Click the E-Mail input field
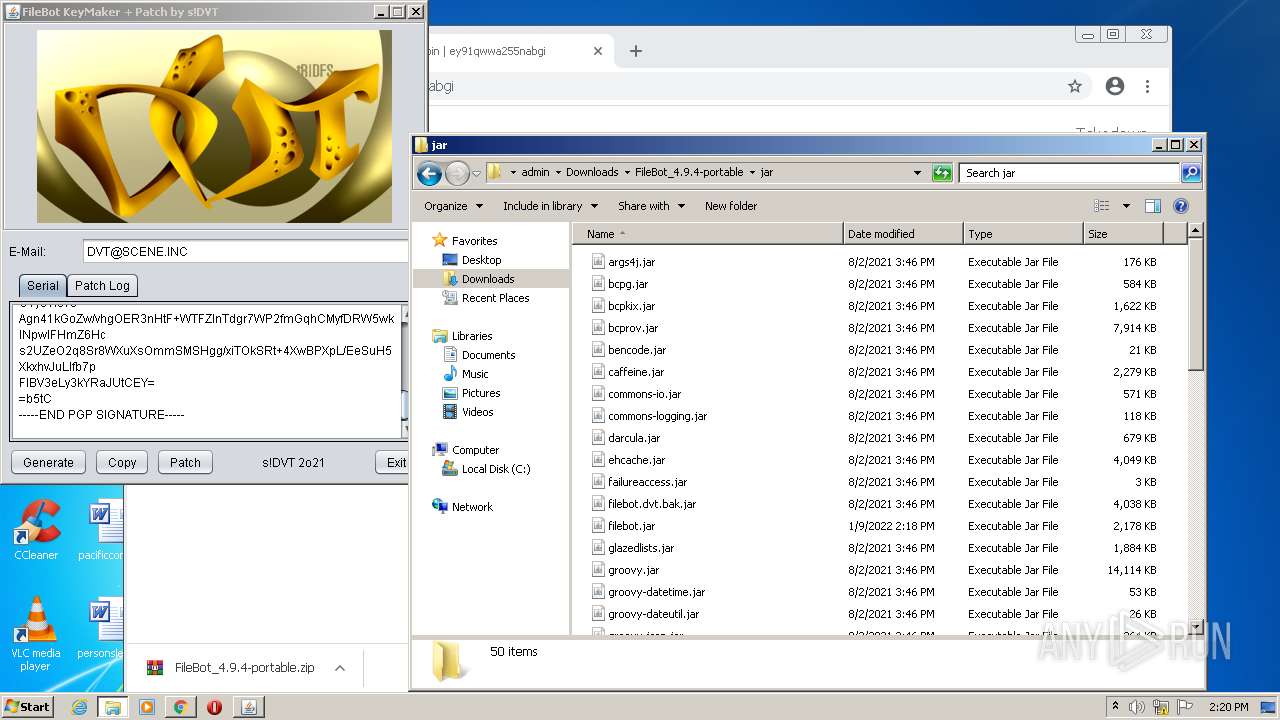Viewport: 1280px width, 720px height. [246, 252]
